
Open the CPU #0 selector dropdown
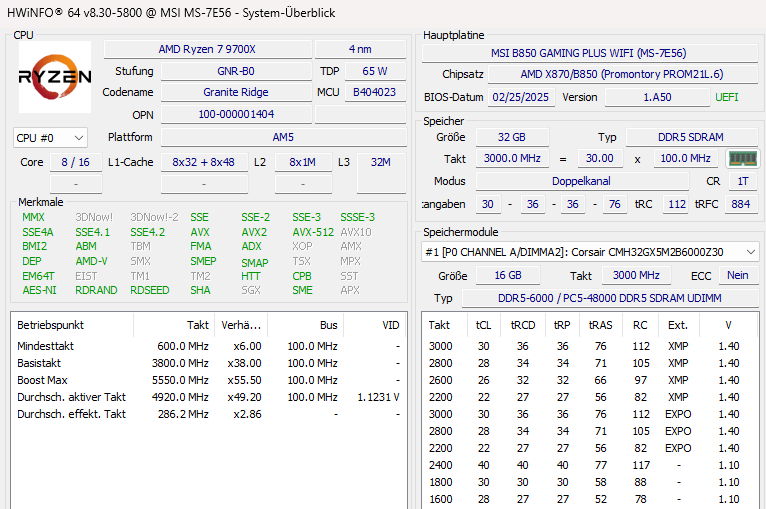tap(50, 138)
